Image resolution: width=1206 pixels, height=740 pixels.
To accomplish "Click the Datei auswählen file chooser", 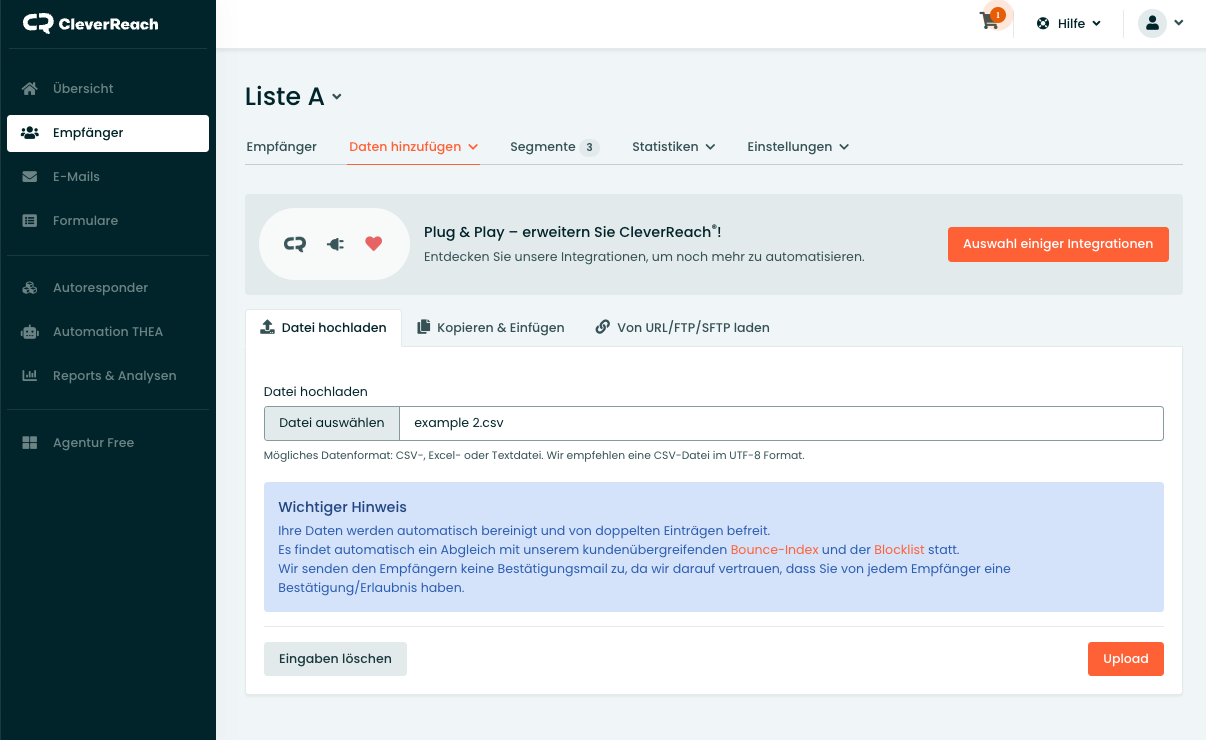I will click(x=331, y=423).
